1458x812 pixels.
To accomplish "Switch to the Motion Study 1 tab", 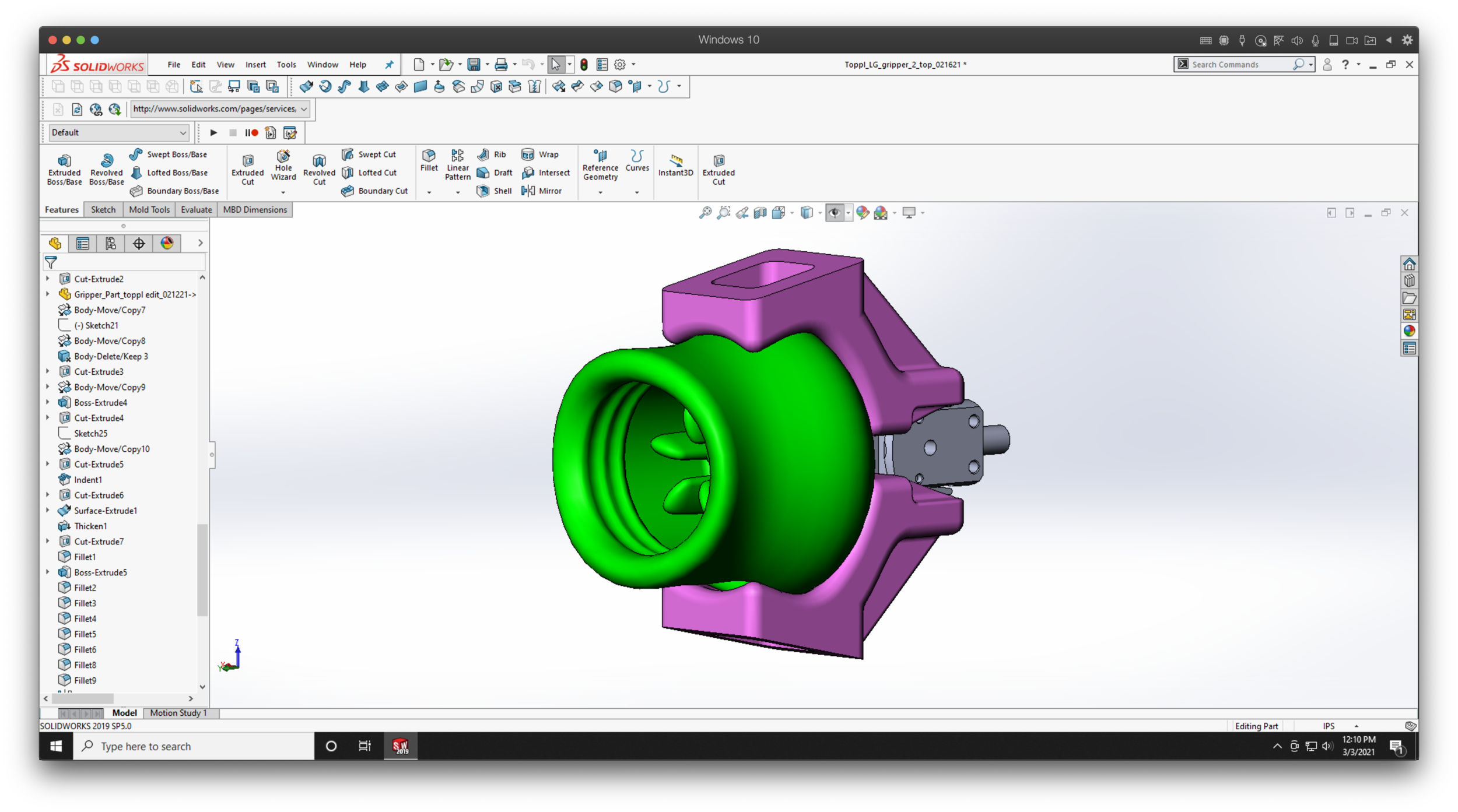I will 178,713.
